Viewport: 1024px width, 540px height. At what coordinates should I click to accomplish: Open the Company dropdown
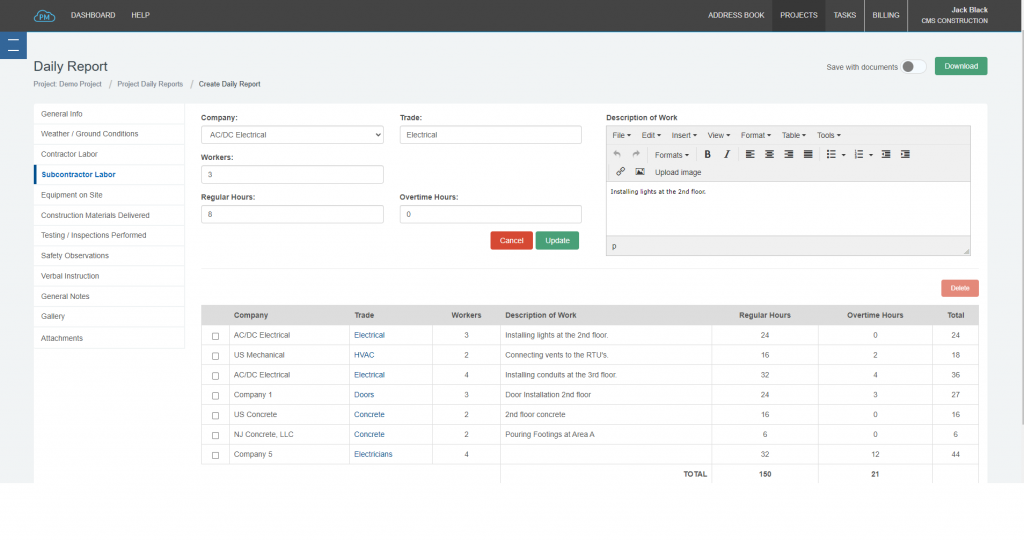point(292,135)
